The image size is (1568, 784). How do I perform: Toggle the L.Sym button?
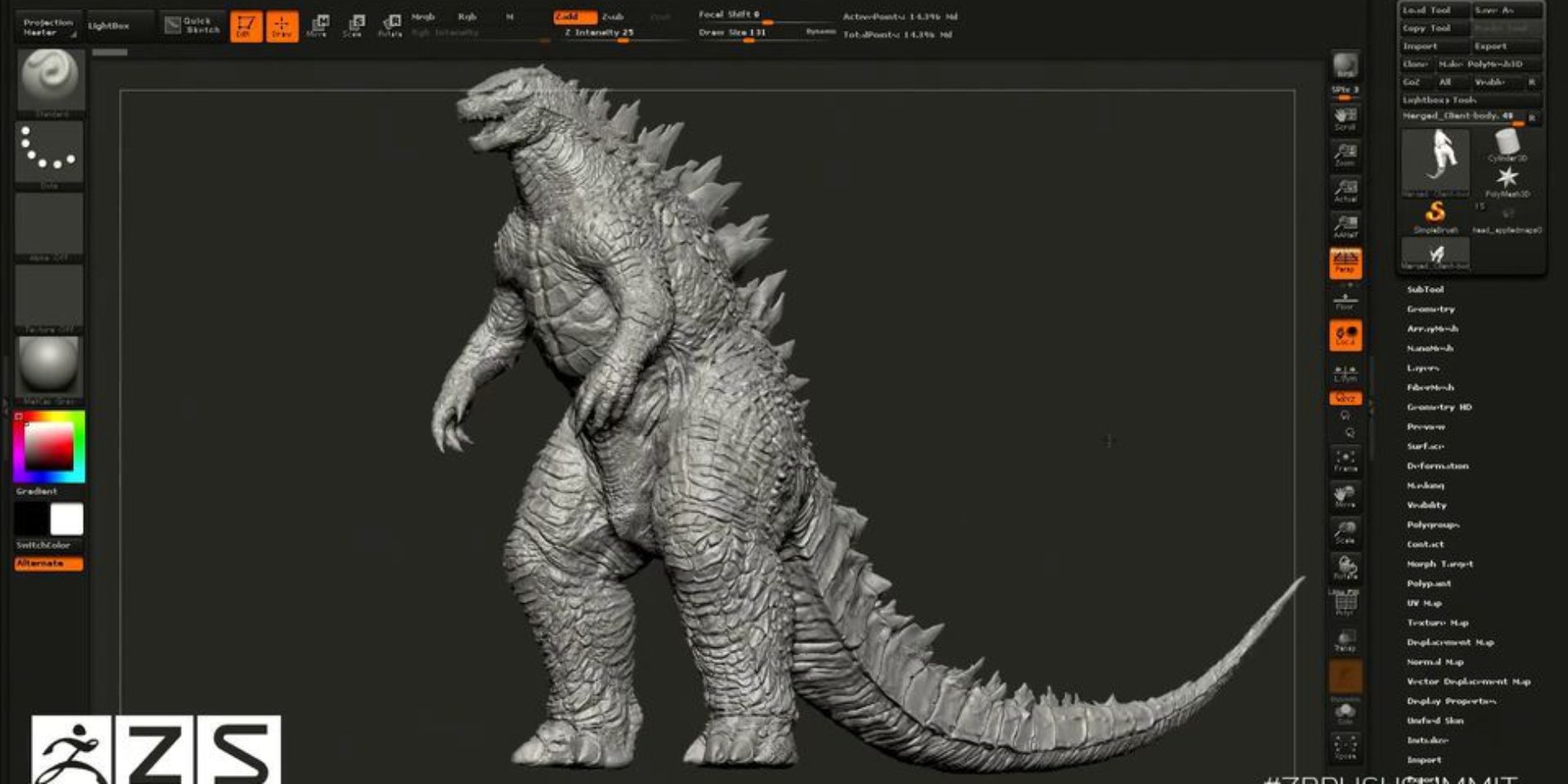click(x=1345, y=373)
